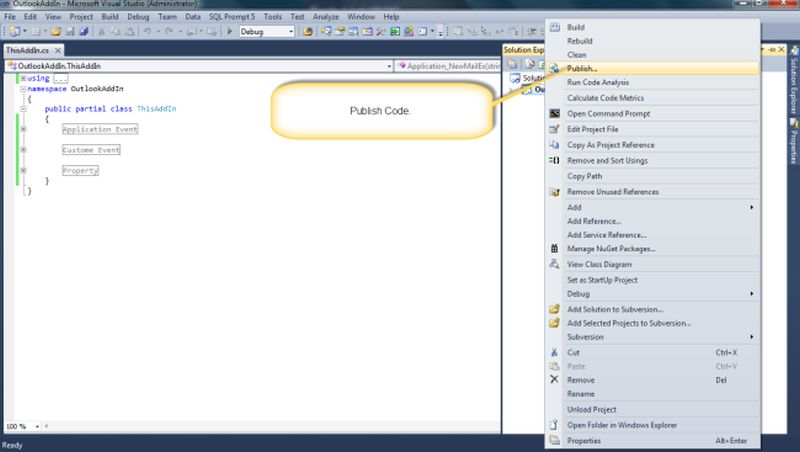
Task: Click the New Project toolbar icon
Action: [14, 32]
